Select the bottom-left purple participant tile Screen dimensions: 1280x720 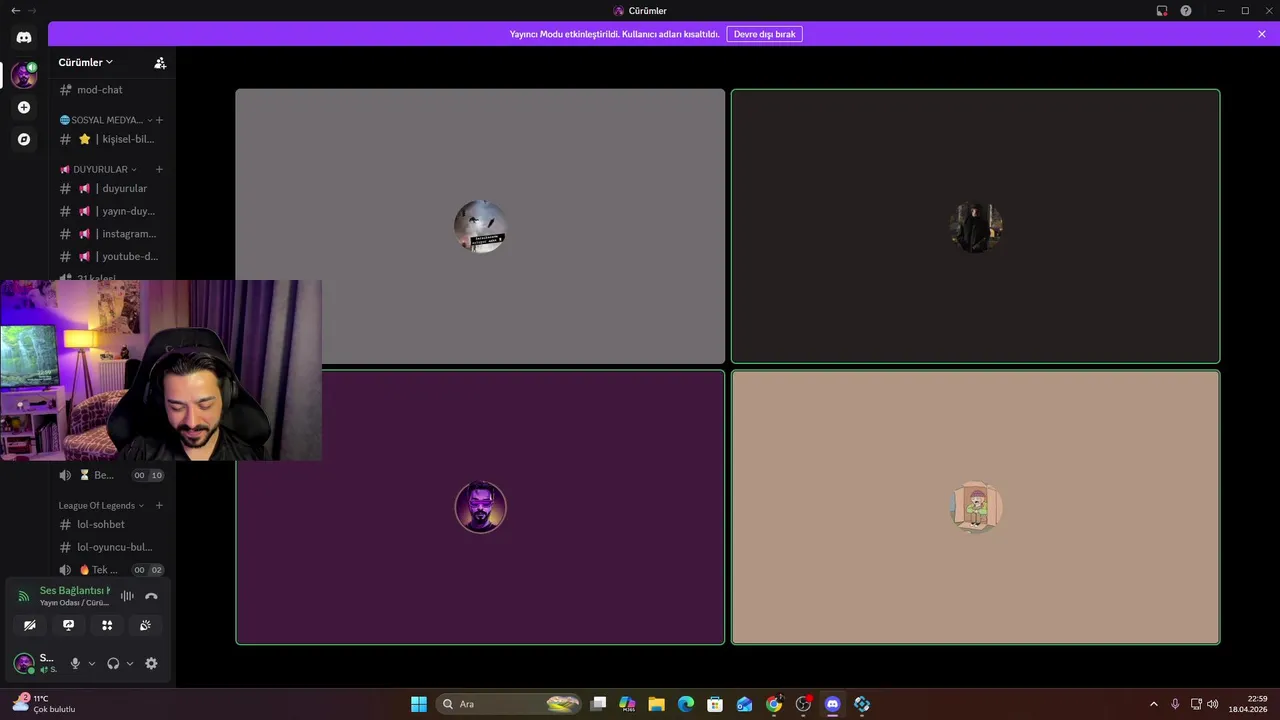[x=480, y=507]
